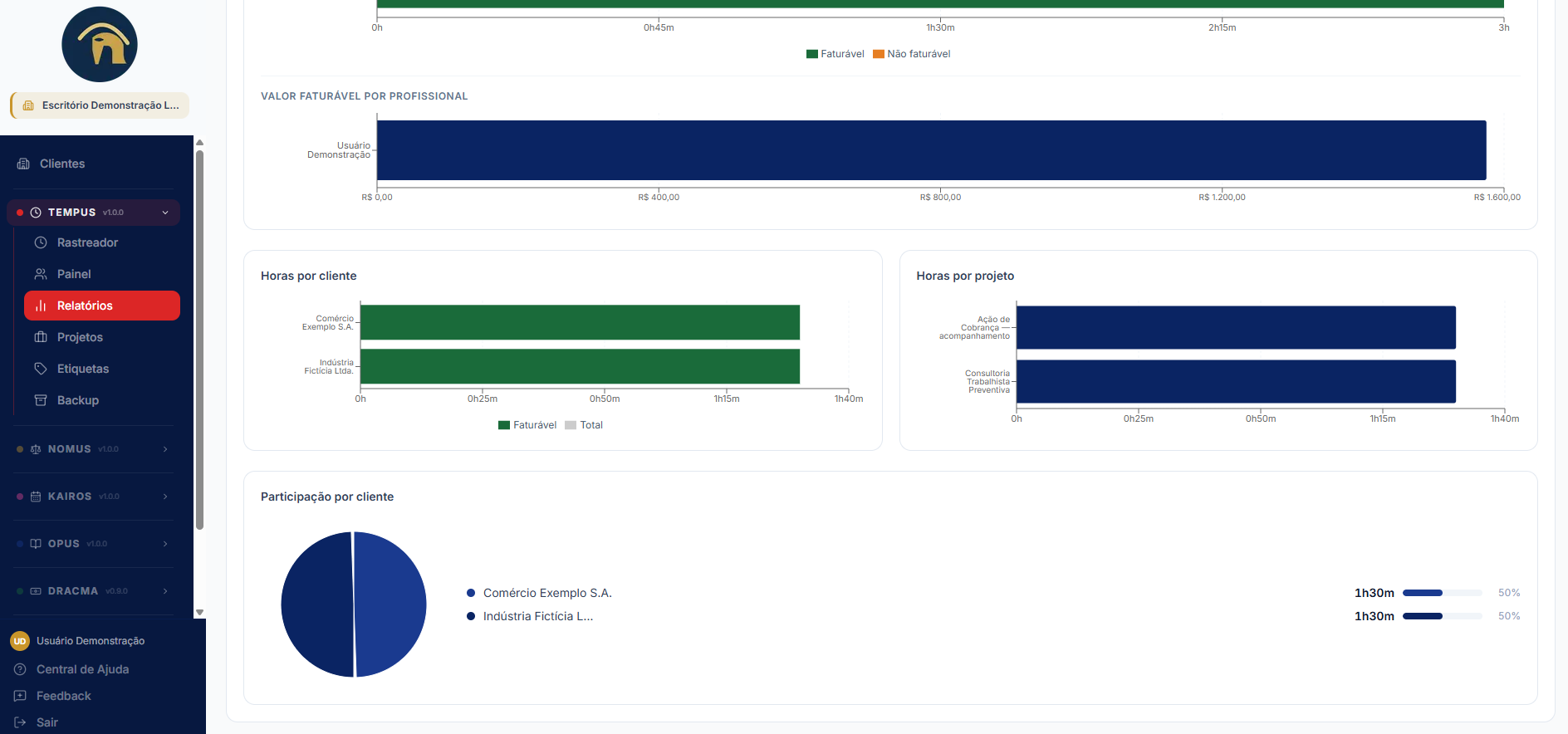Open the Escritório Demonstração office selector
Viewport: 1568px width, 734px height.
coord(100,105)
